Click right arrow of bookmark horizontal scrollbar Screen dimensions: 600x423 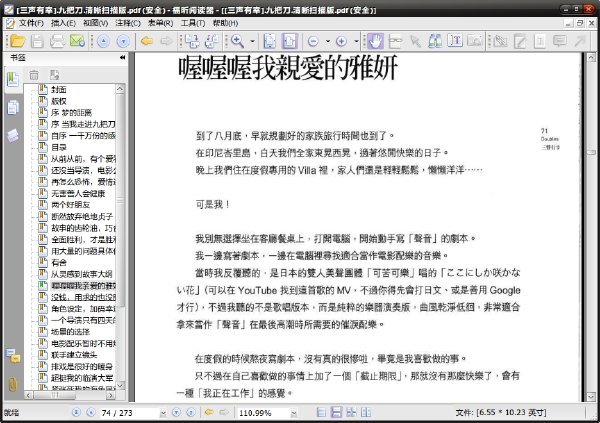click(111, 395)
